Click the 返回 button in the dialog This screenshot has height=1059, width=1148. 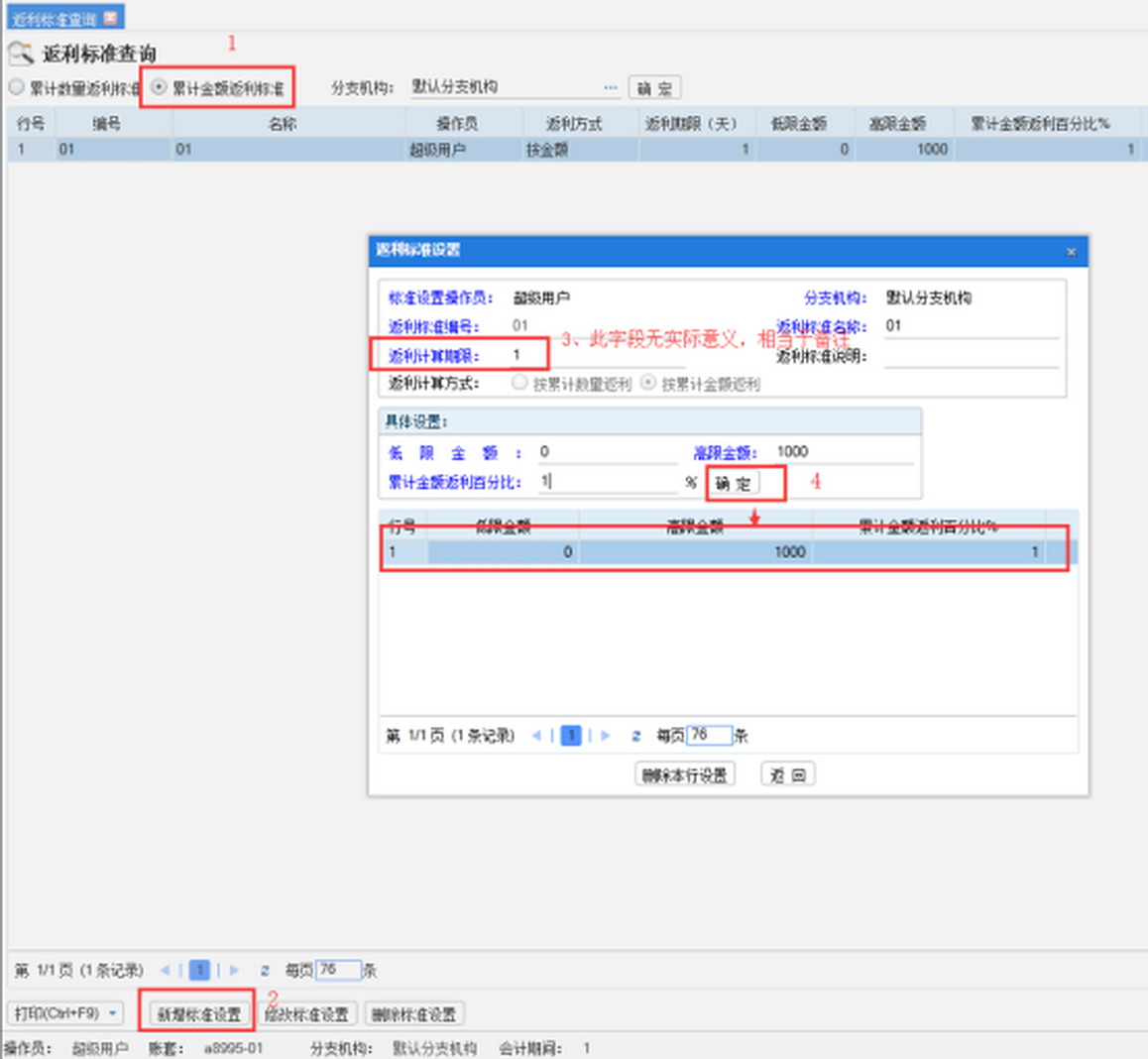tap(788, 774)
